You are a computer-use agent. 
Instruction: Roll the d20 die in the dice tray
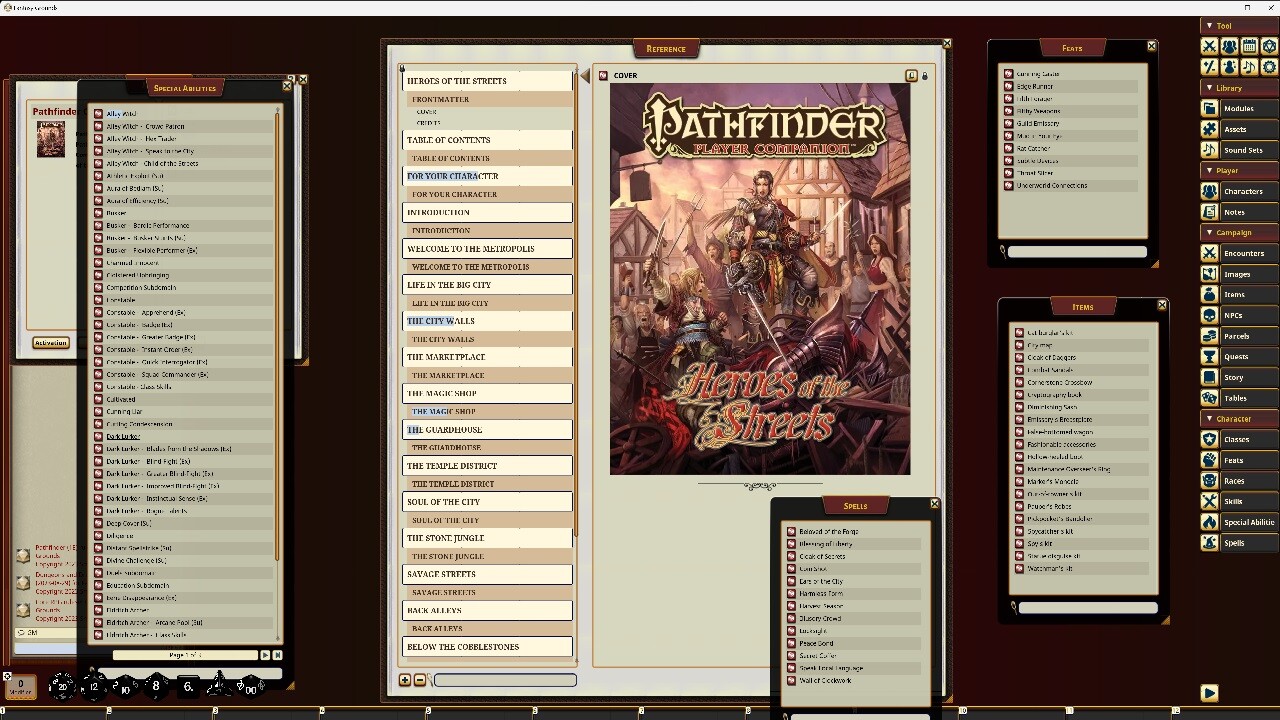(62, 687)
